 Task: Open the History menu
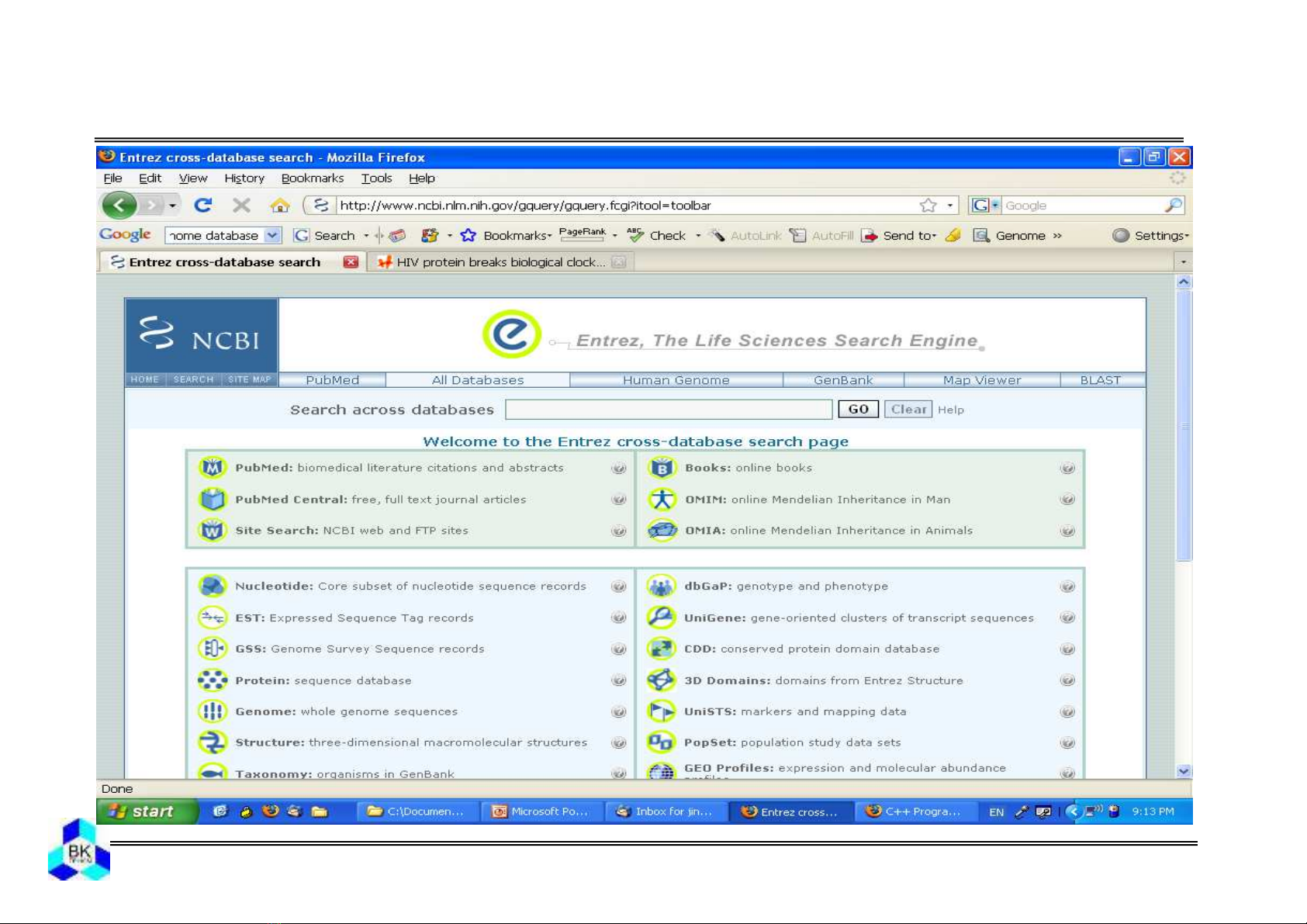coord(244,178)
